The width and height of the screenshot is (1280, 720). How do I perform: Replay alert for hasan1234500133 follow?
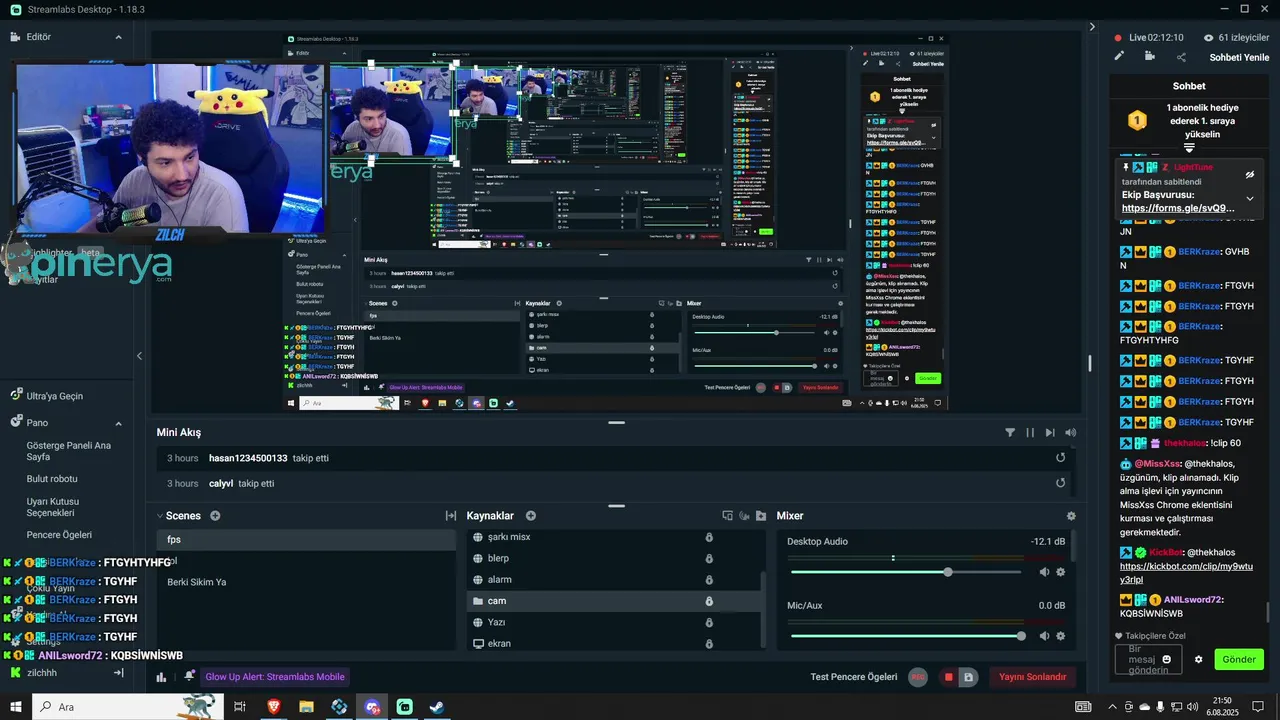(x=1061, y=458)
